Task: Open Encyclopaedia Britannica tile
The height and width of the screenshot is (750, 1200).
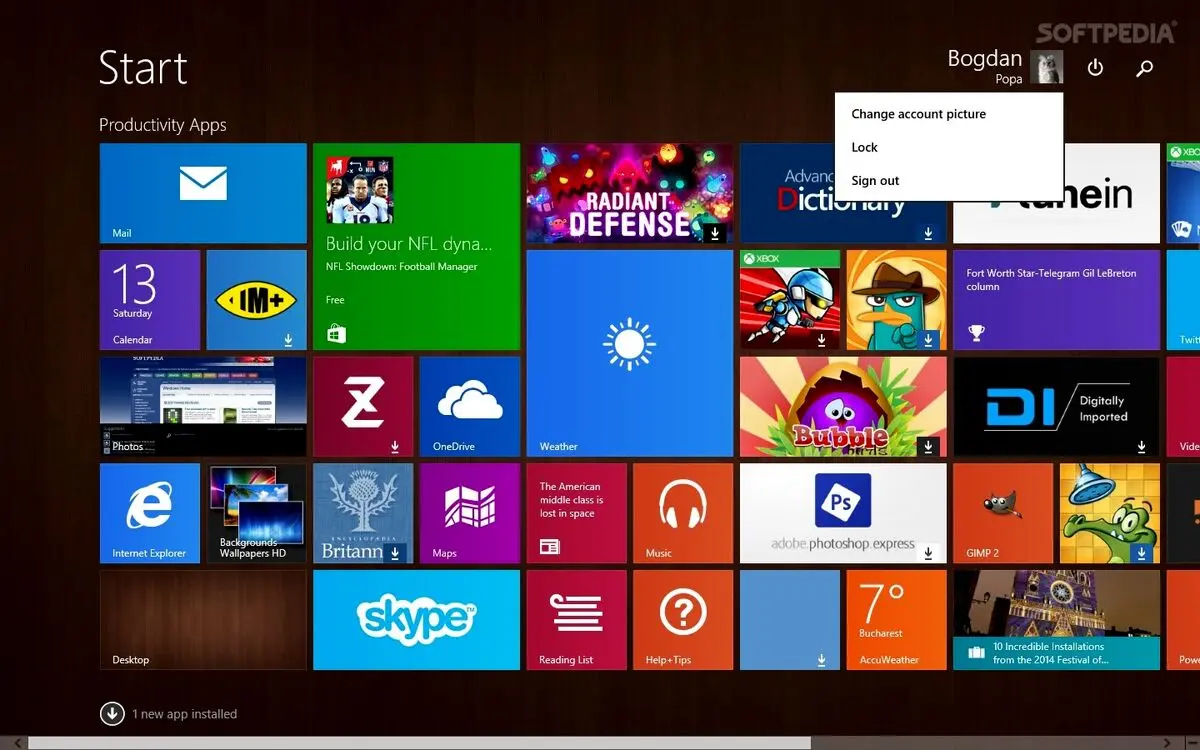Action: point(363,513)
